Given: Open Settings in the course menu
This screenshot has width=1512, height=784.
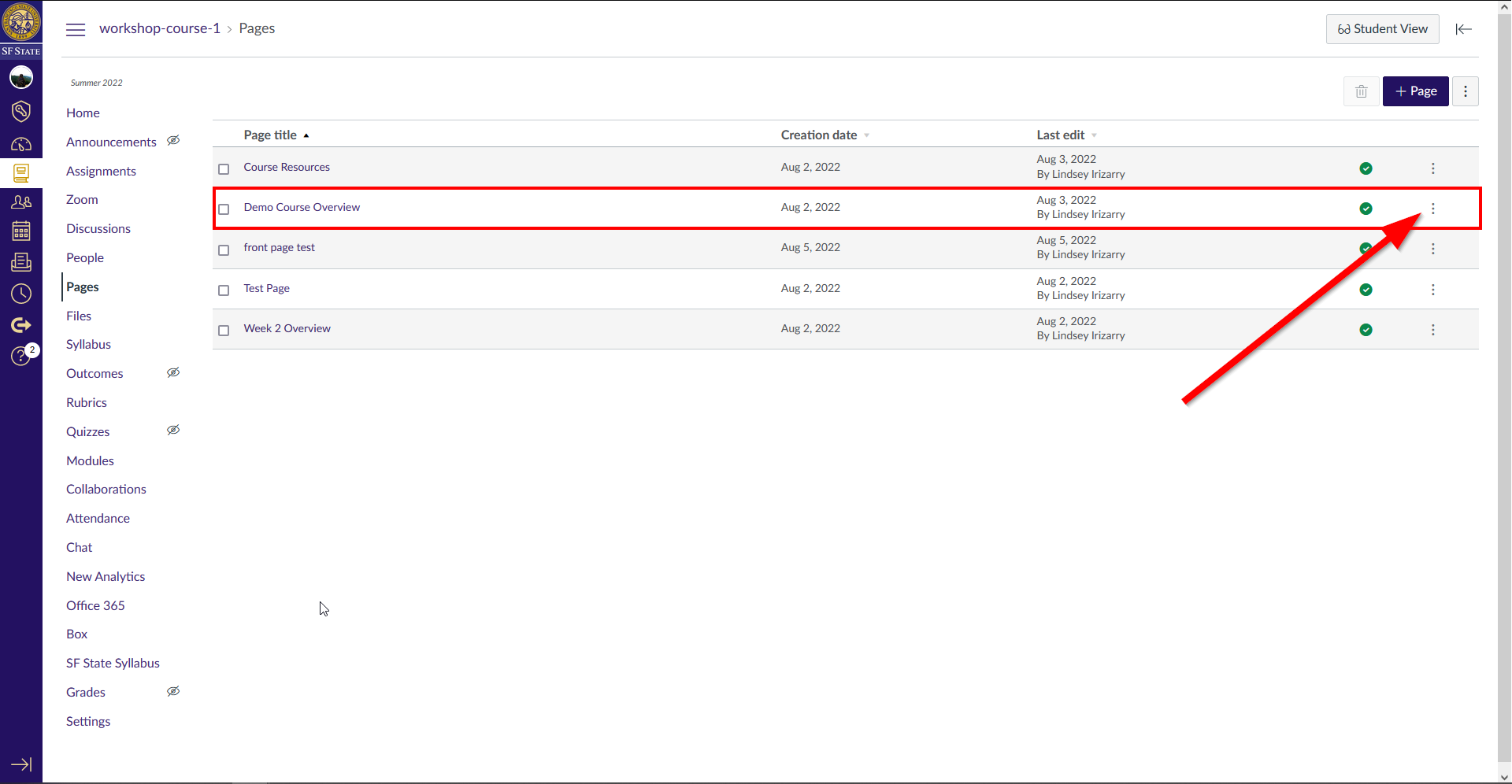Looking at the screenshot, I should click(x=88, y=722).
